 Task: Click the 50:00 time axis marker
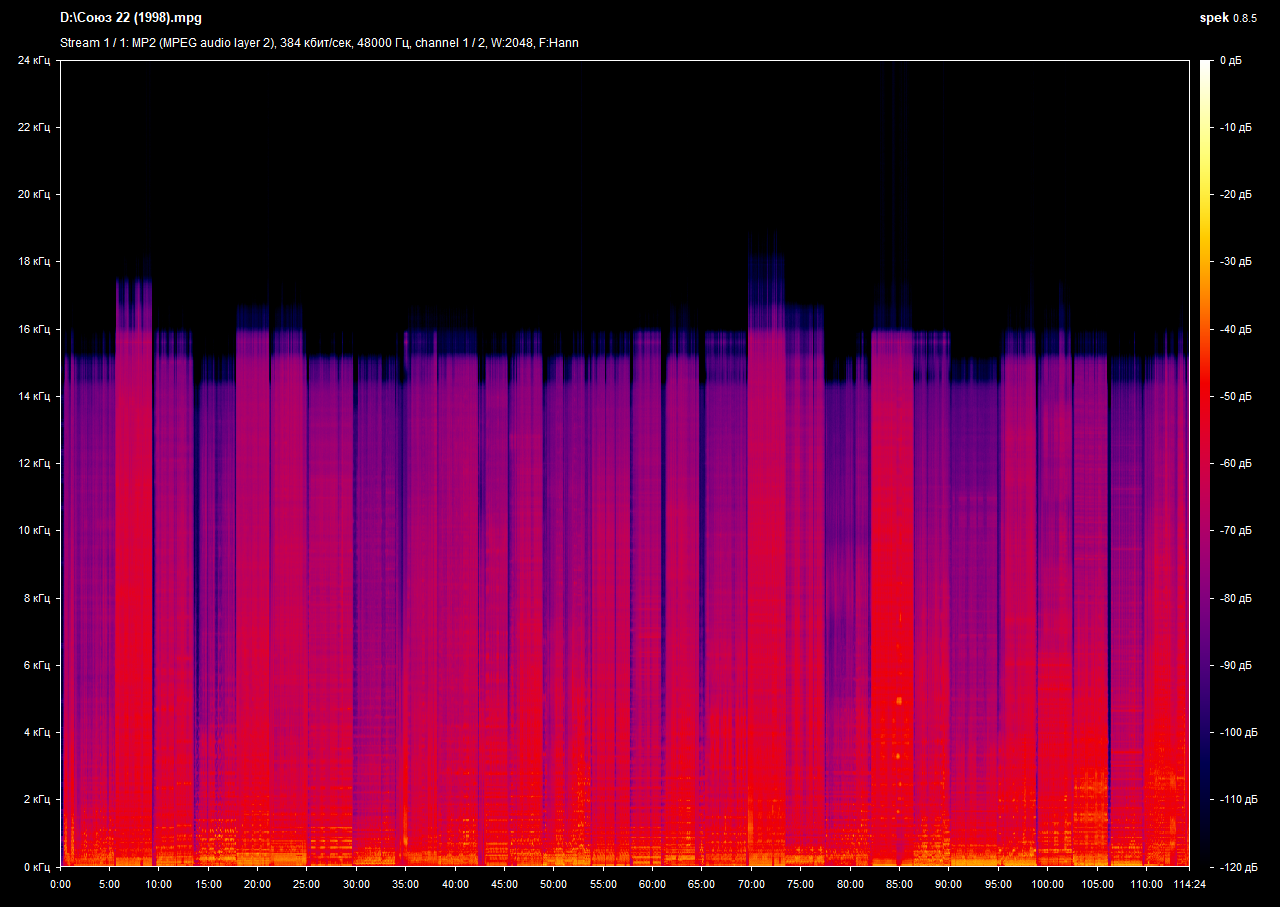click(553, 885)
